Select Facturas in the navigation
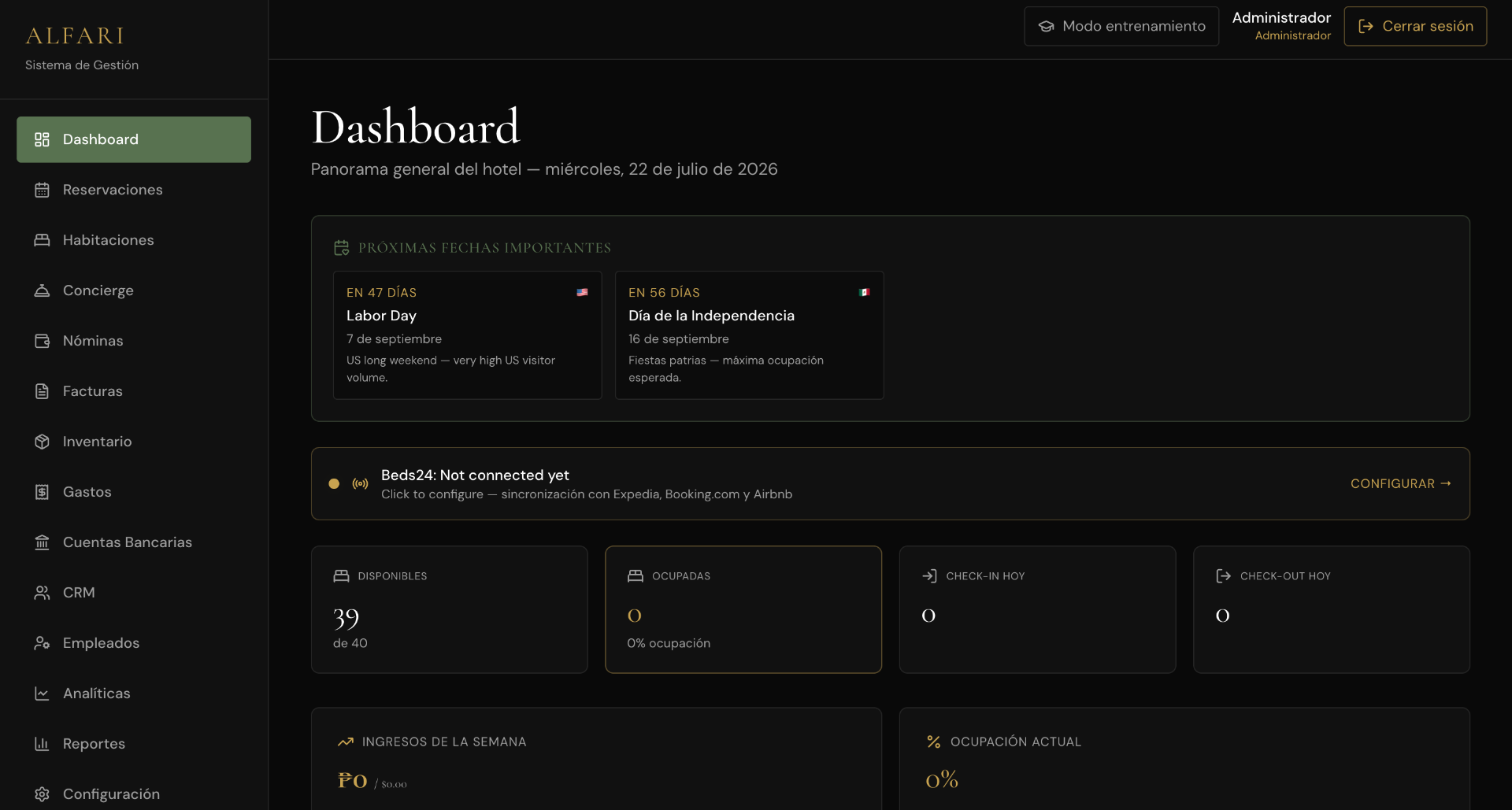The width and height of the screenshot is (1512, 810). [x=134, y=391]
